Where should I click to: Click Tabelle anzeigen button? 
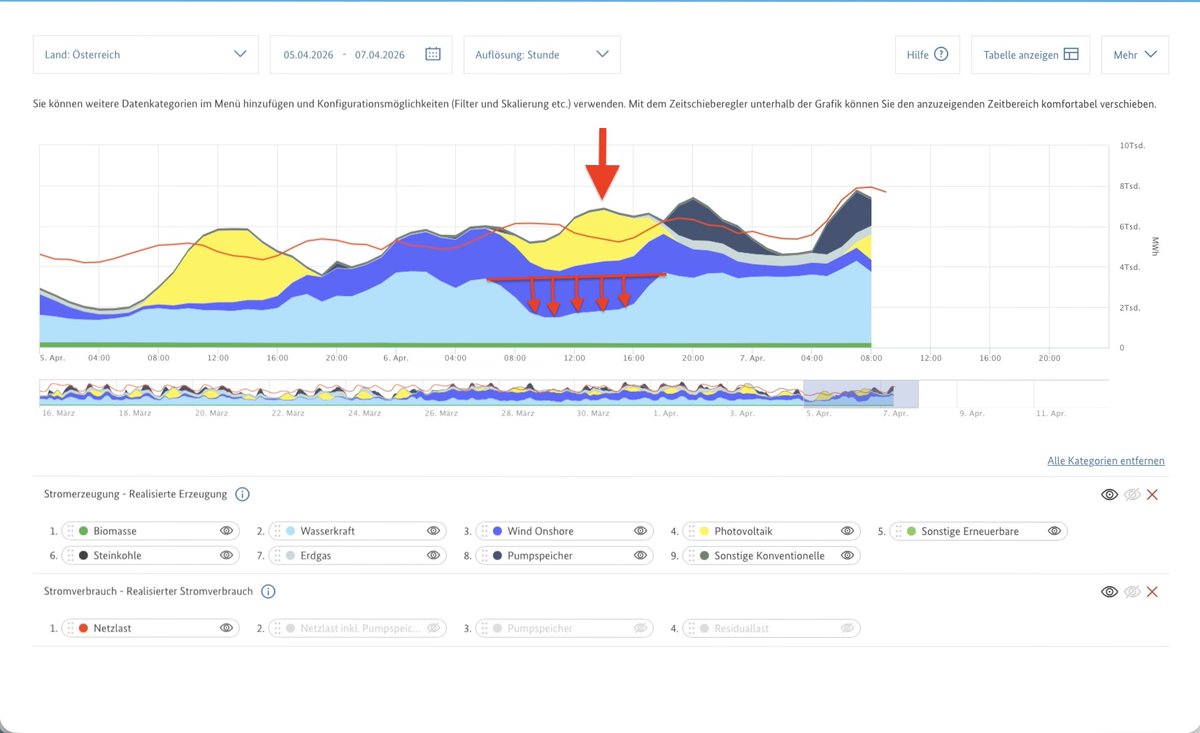click(1031, 54)
